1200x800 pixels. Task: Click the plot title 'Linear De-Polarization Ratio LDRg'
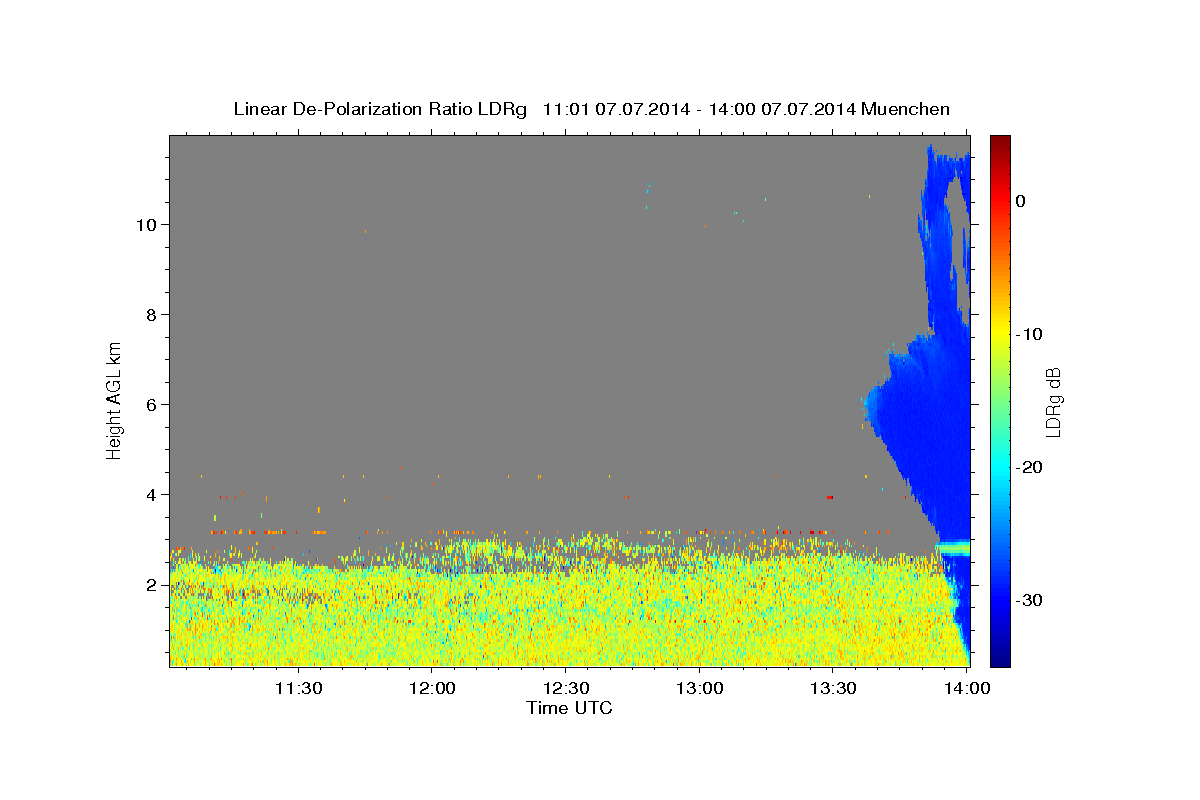[x=380, y=109]
